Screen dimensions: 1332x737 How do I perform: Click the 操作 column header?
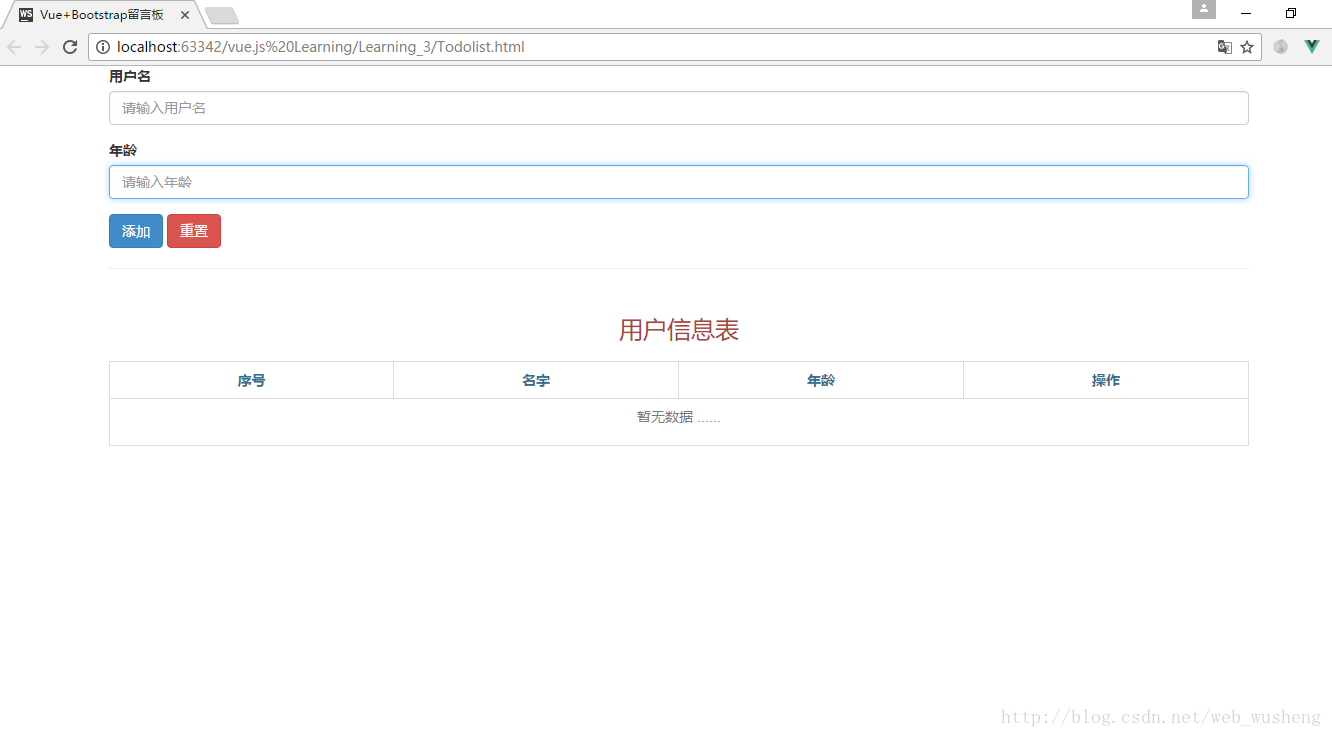(1106, 380)
